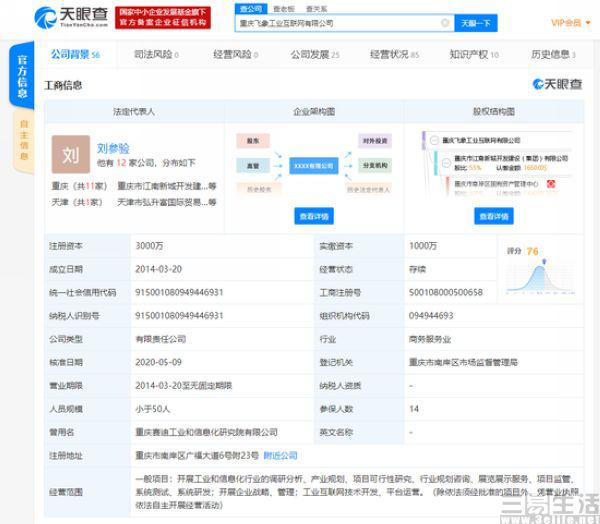
Task: Switch to the 经营风险 tab
Action: (x=235, y=54)
